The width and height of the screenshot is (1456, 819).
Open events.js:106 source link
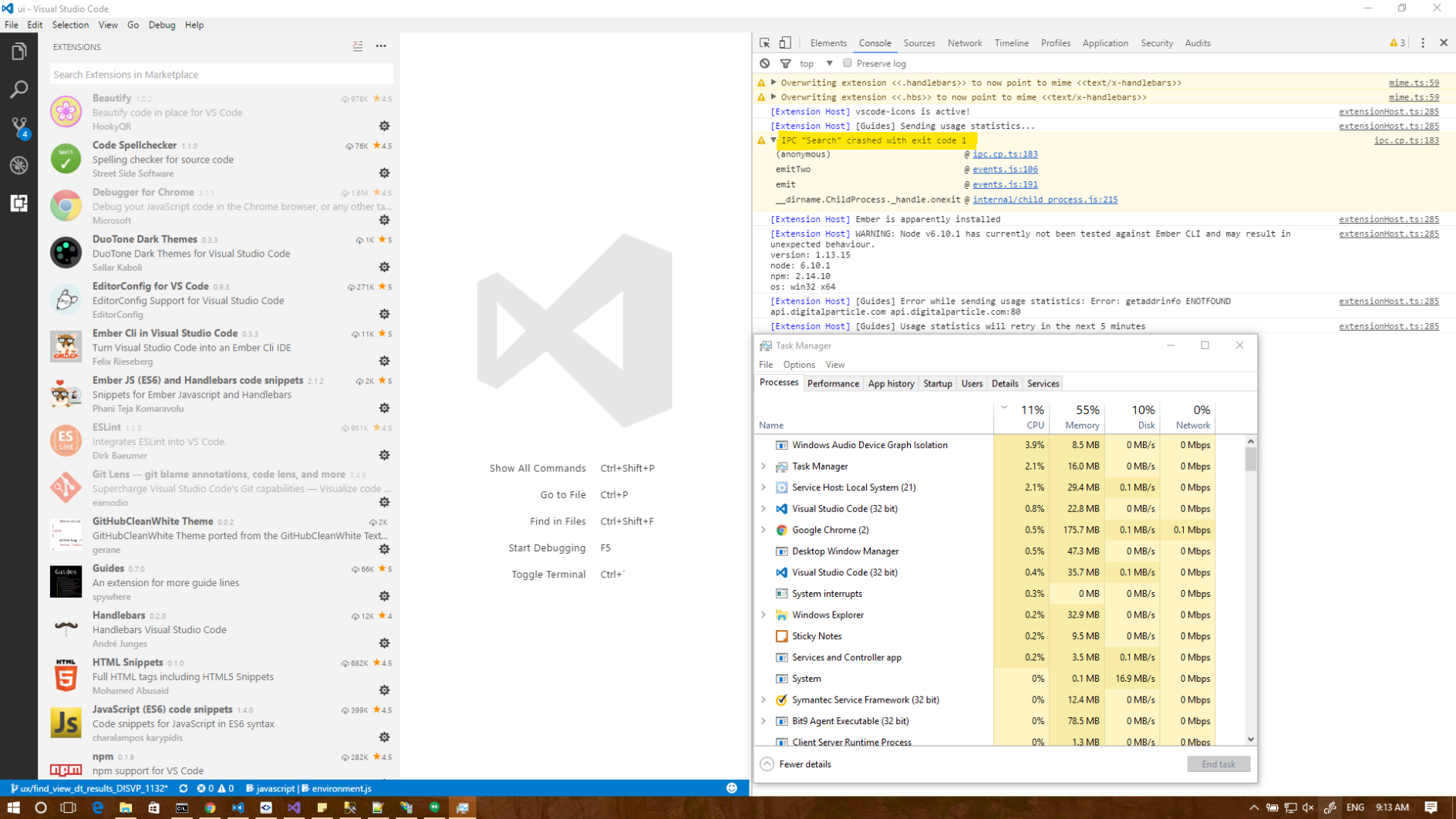1005,169
